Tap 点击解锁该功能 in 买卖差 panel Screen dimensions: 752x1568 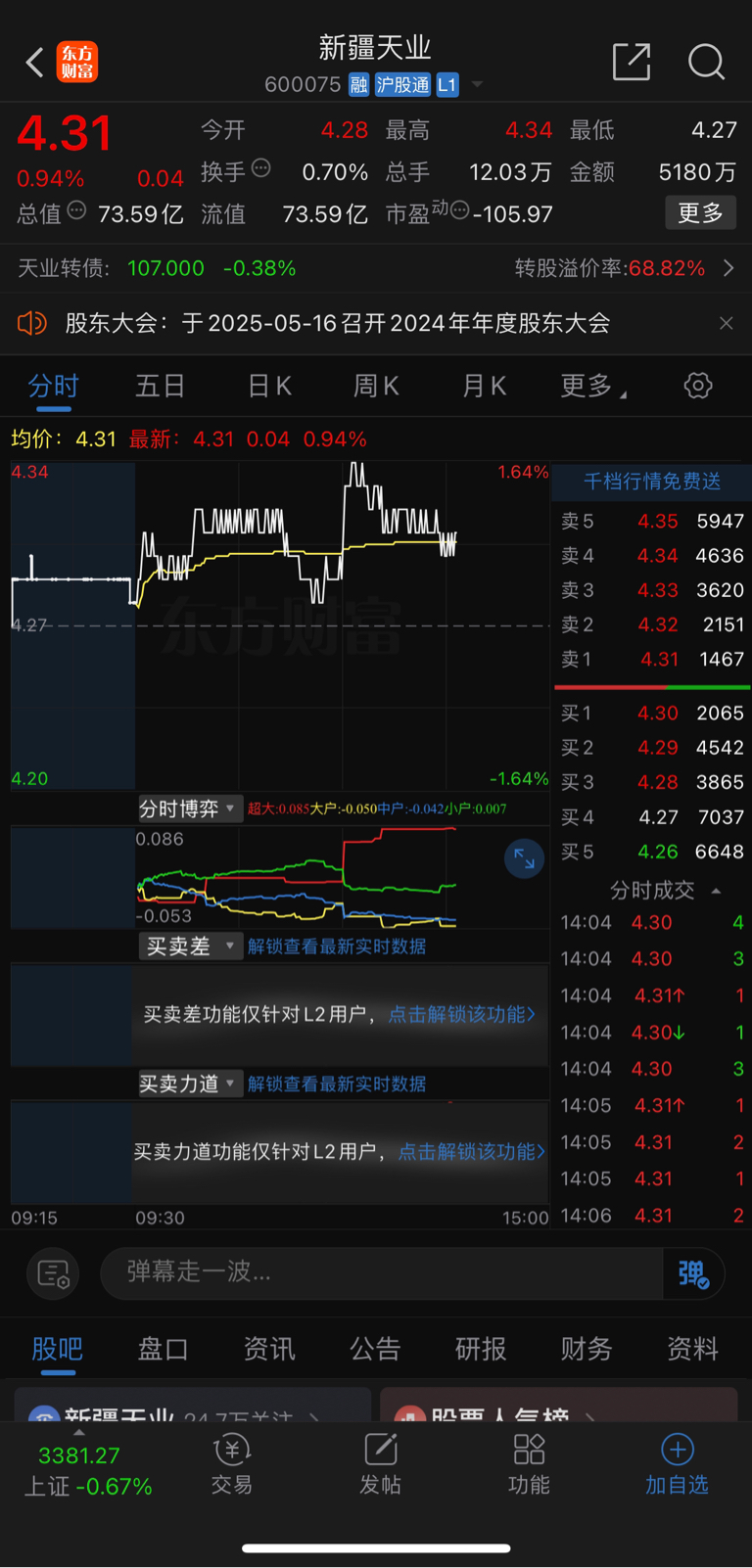(x=462, y=1014)
